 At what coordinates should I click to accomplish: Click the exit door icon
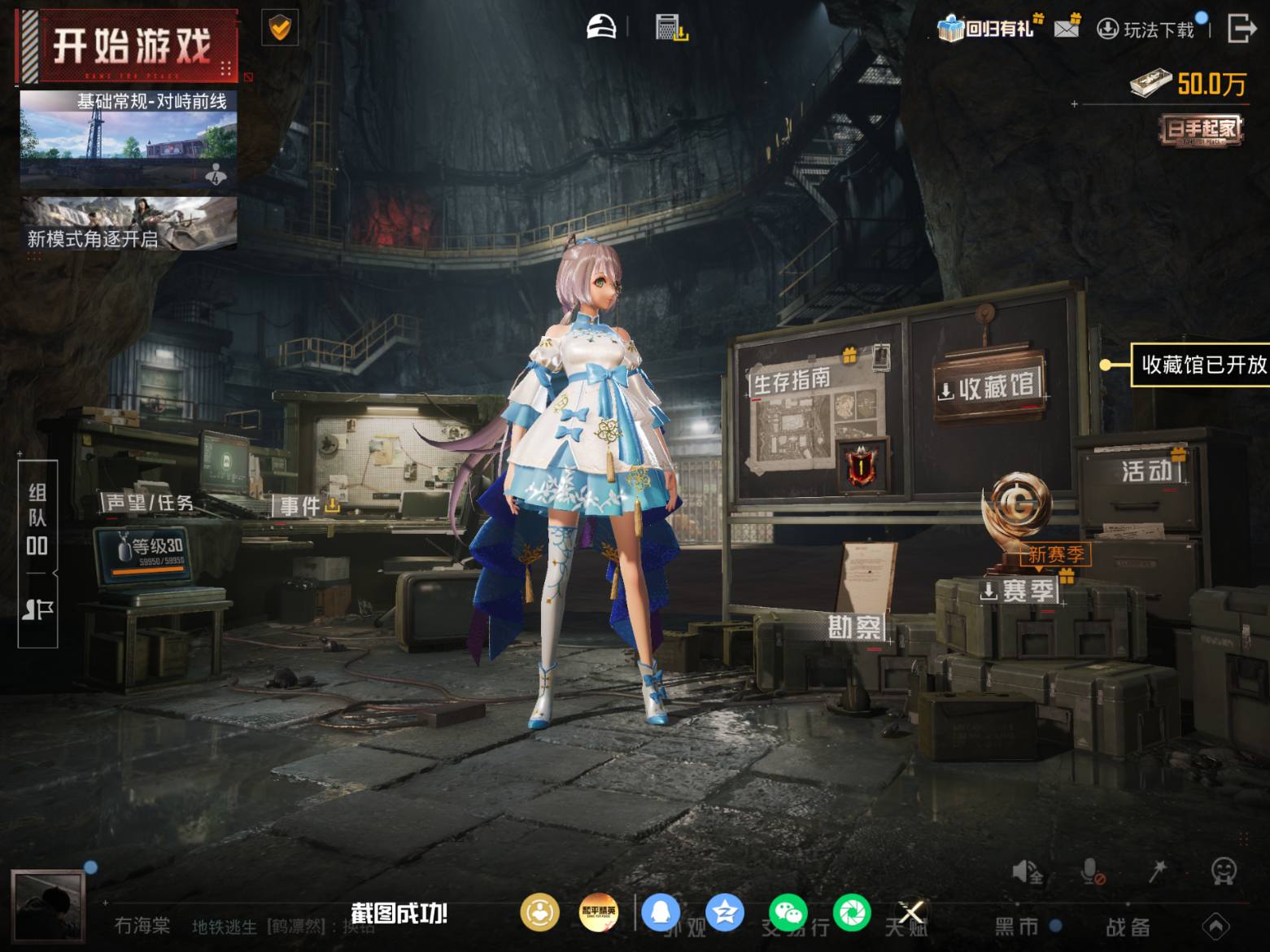click(x=1241, y=28)
